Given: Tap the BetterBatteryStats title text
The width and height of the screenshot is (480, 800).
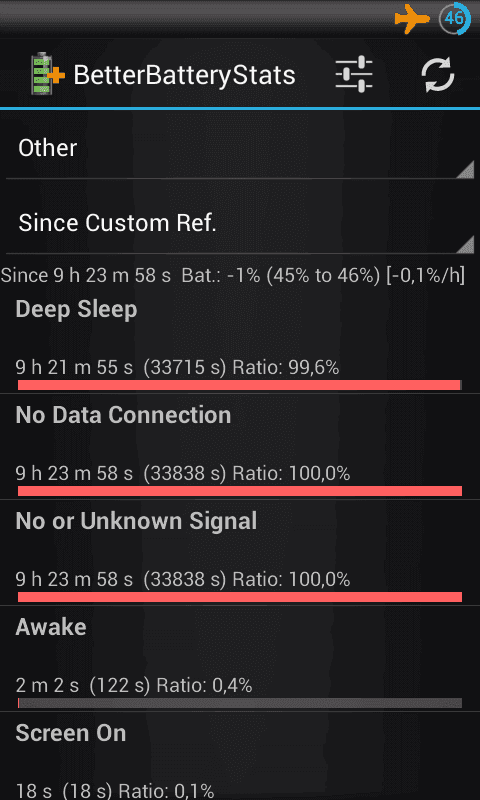Looking at the screenshot, I should (x=184, y=75).
